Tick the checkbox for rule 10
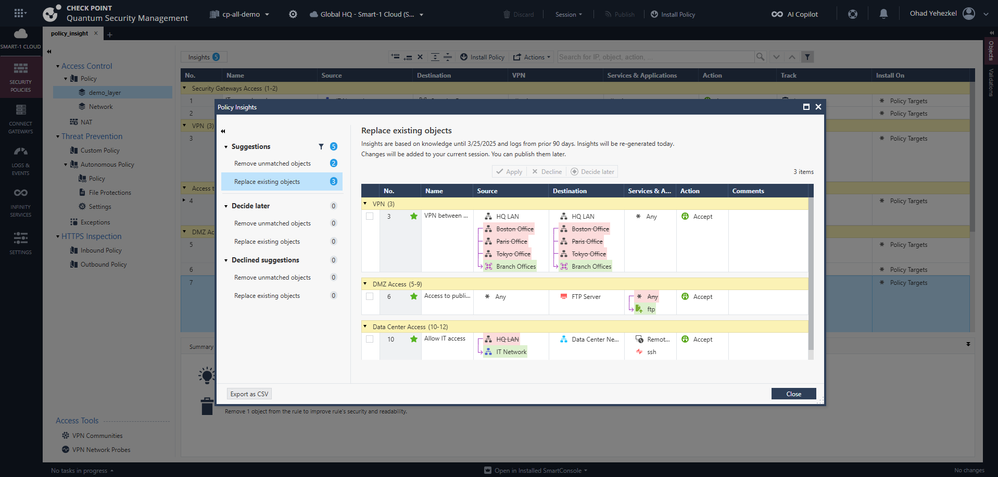 tap(370, 339)
